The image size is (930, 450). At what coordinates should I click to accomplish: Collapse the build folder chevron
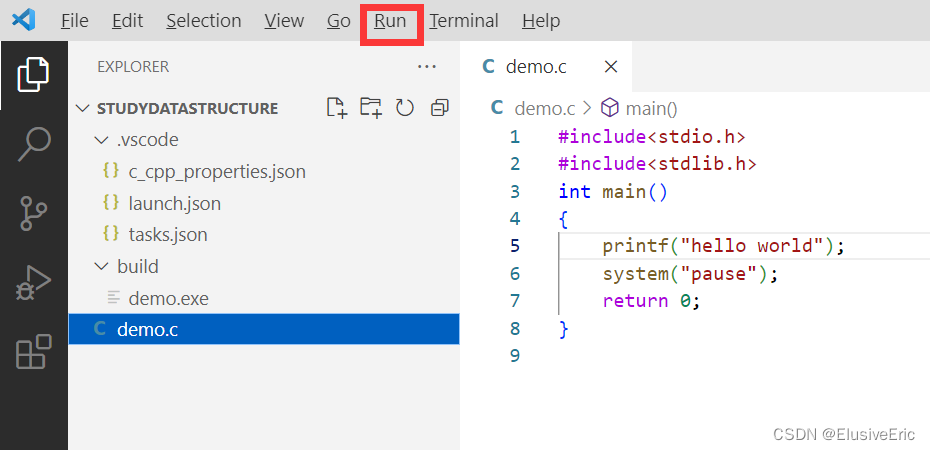(x=101, y=267)
